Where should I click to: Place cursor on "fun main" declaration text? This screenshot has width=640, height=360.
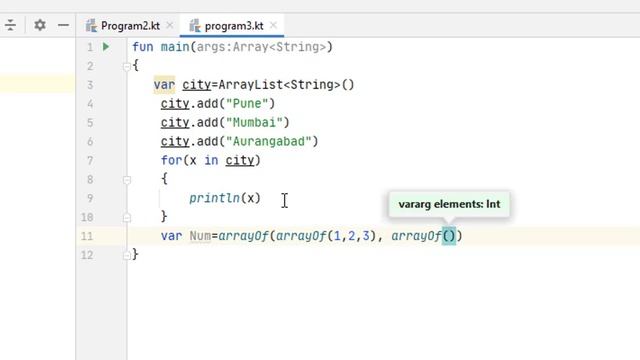(x=161, y=47)
